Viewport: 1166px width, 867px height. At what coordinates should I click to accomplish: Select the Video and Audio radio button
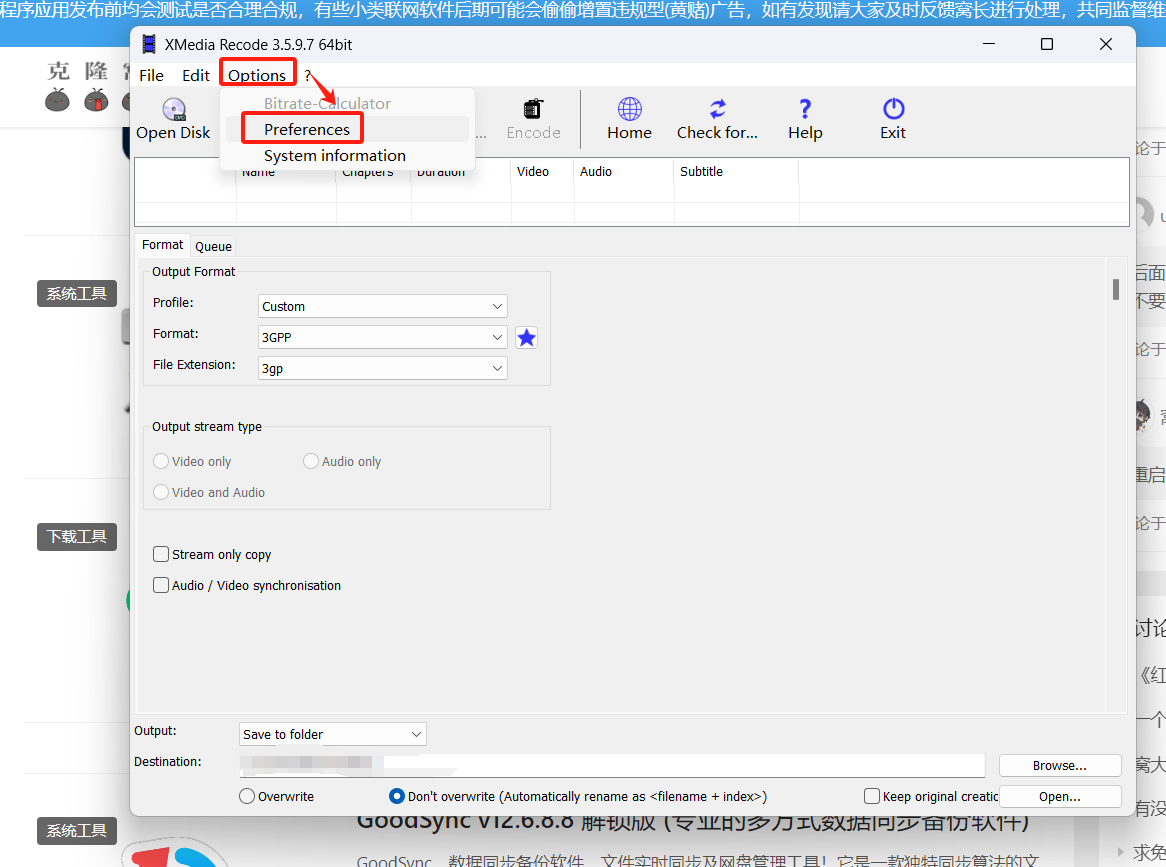point(161,492)
